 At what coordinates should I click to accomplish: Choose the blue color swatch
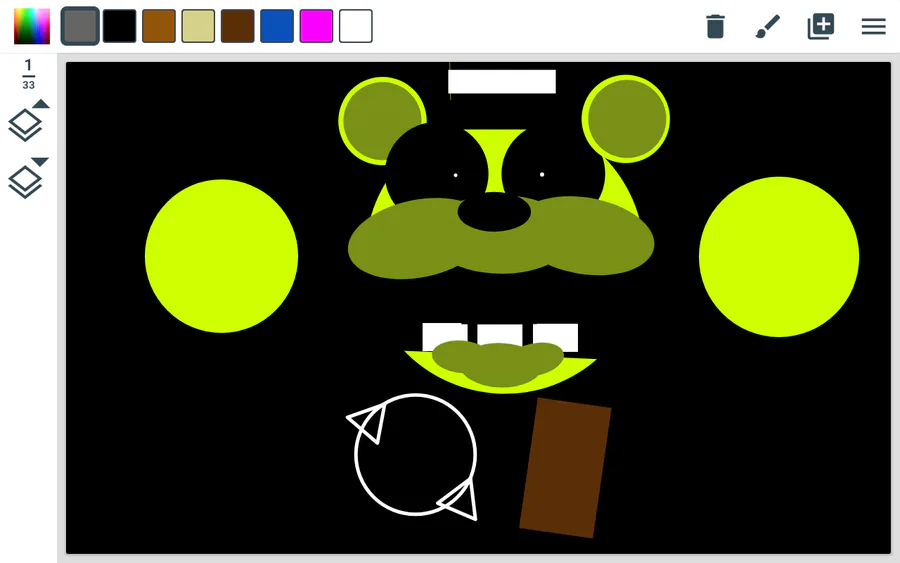tap(277, 26)
